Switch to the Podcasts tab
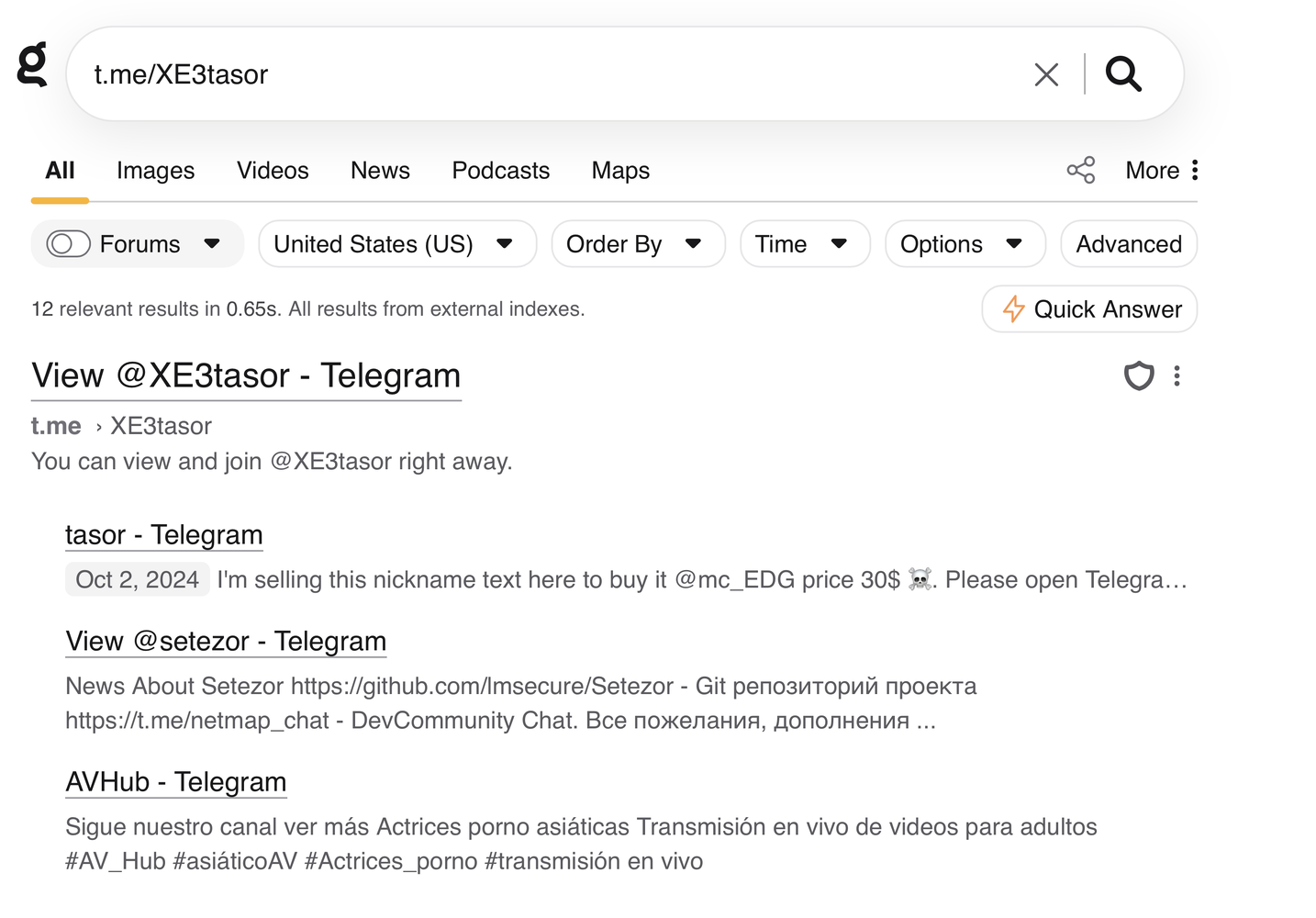 500,171
